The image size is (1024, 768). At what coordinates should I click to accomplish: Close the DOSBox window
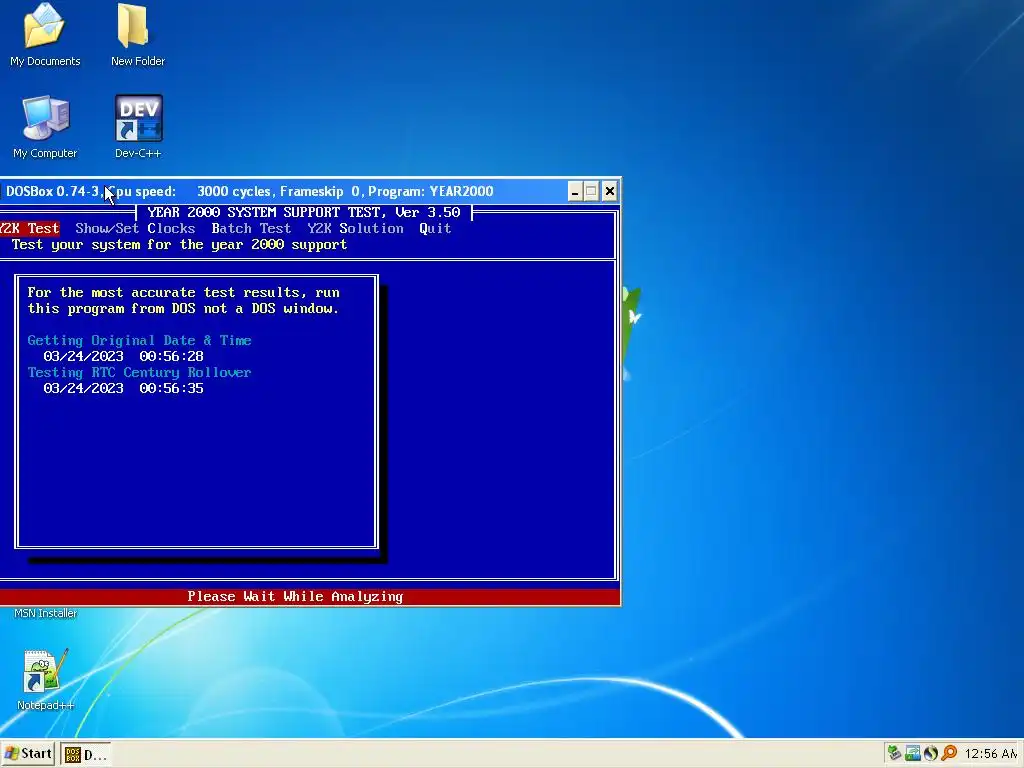[x=609, y=191]
